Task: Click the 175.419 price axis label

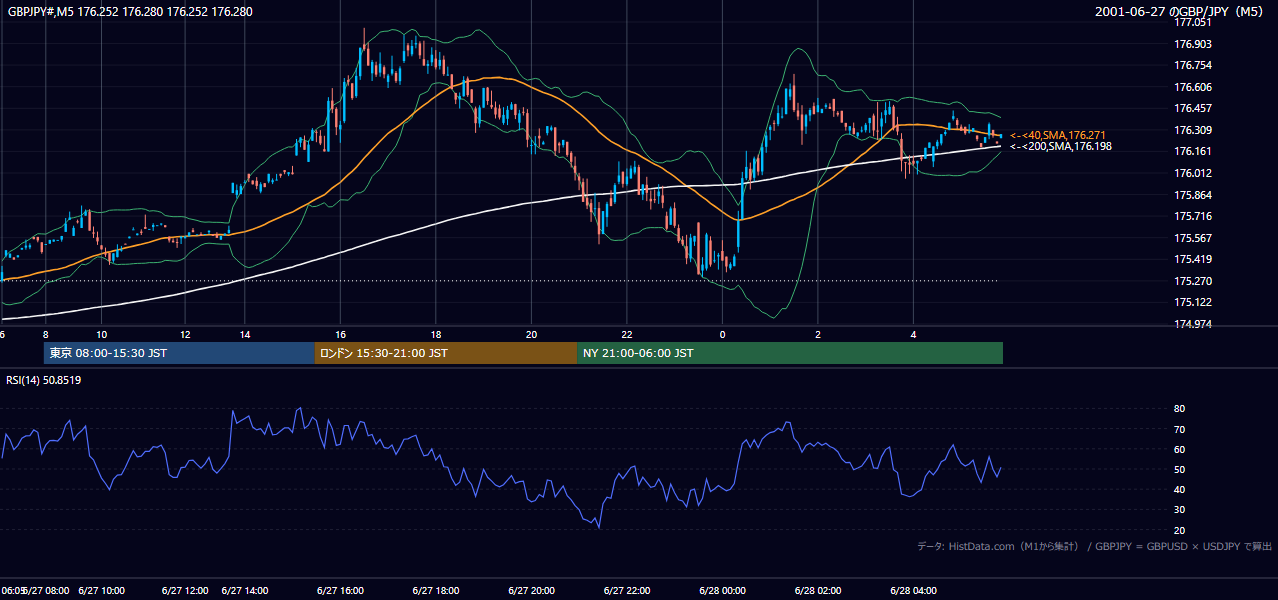Action: coord(1193,259)
